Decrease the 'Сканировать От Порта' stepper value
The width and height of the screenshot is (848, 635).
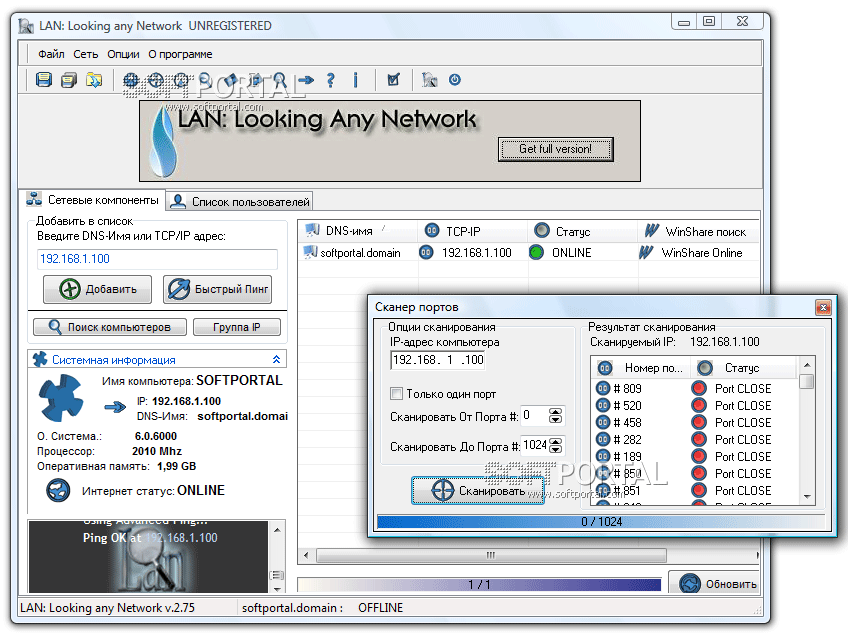tap(555, 420)
